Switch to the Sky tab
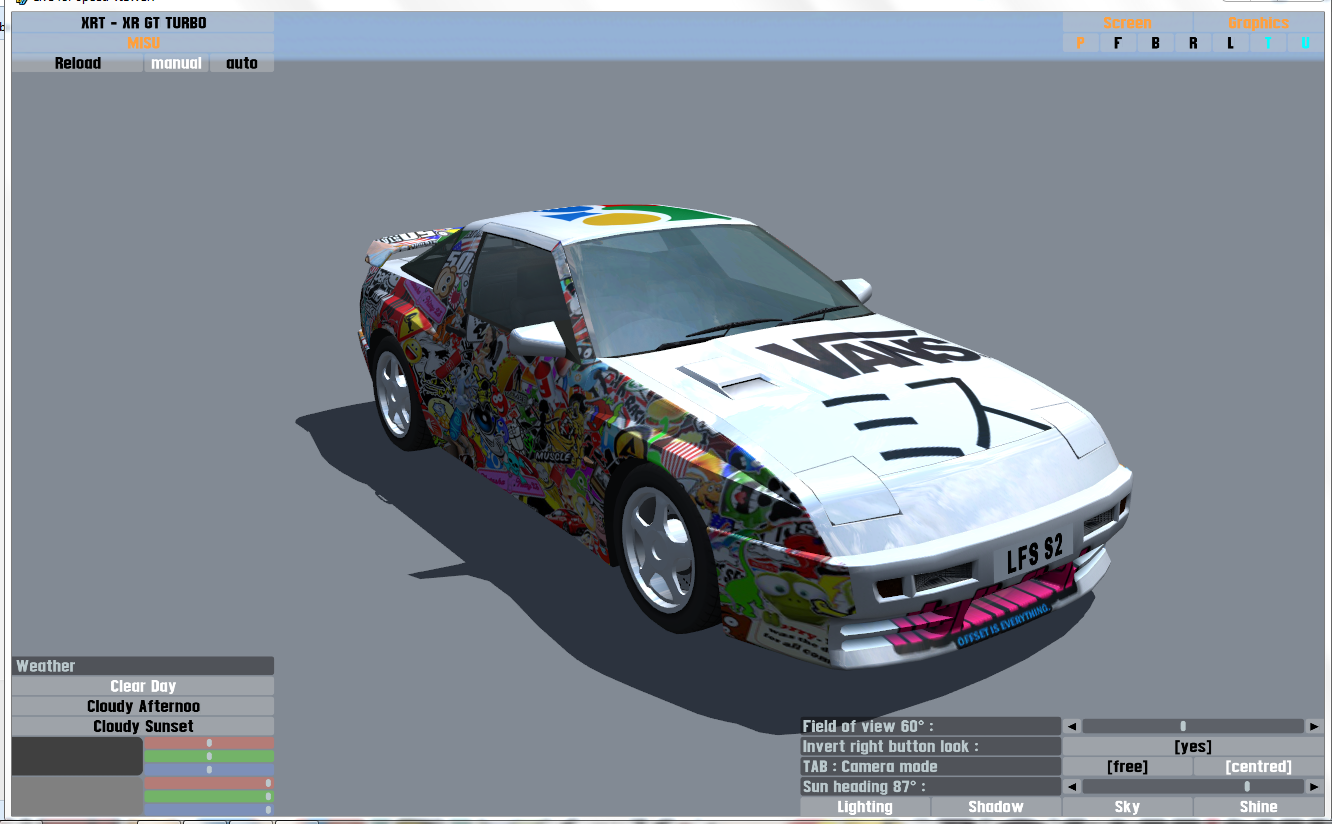The image size is (1332, 824). [1127, 806]
